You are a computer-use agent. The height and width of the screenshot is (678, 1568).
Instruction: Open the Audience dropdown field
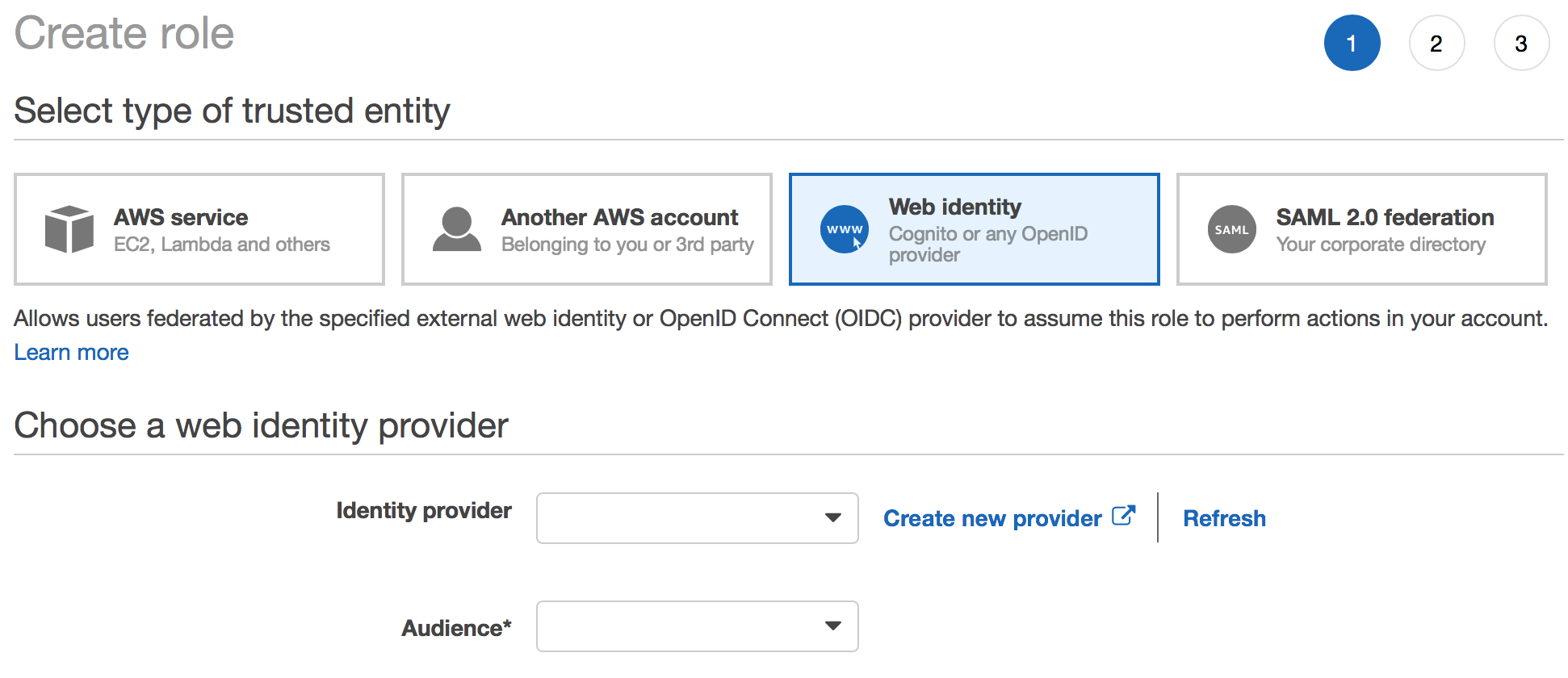click(678, 626)
